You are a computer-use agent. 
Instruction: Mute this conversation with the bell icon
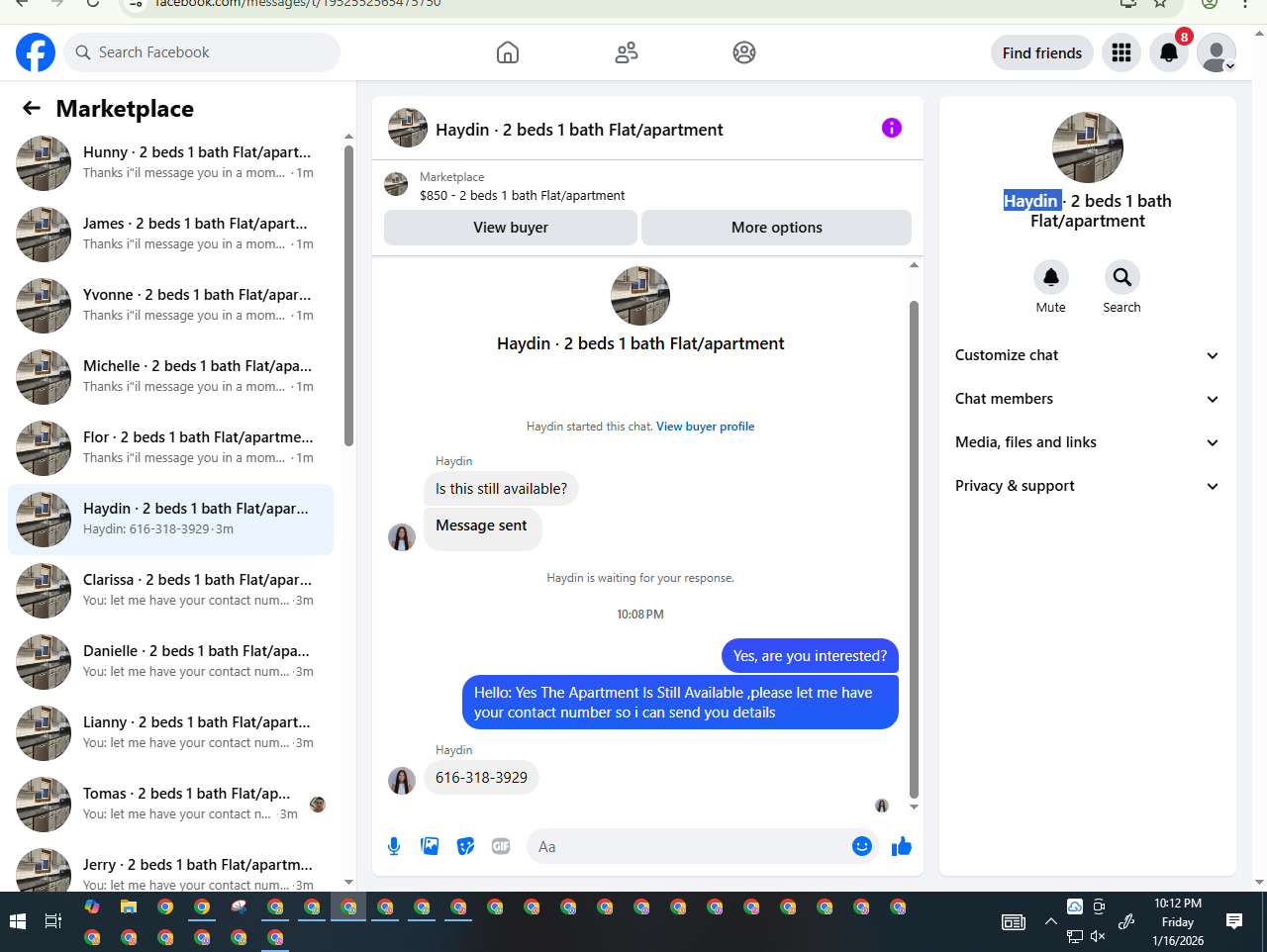click(x=1051, y=277)
